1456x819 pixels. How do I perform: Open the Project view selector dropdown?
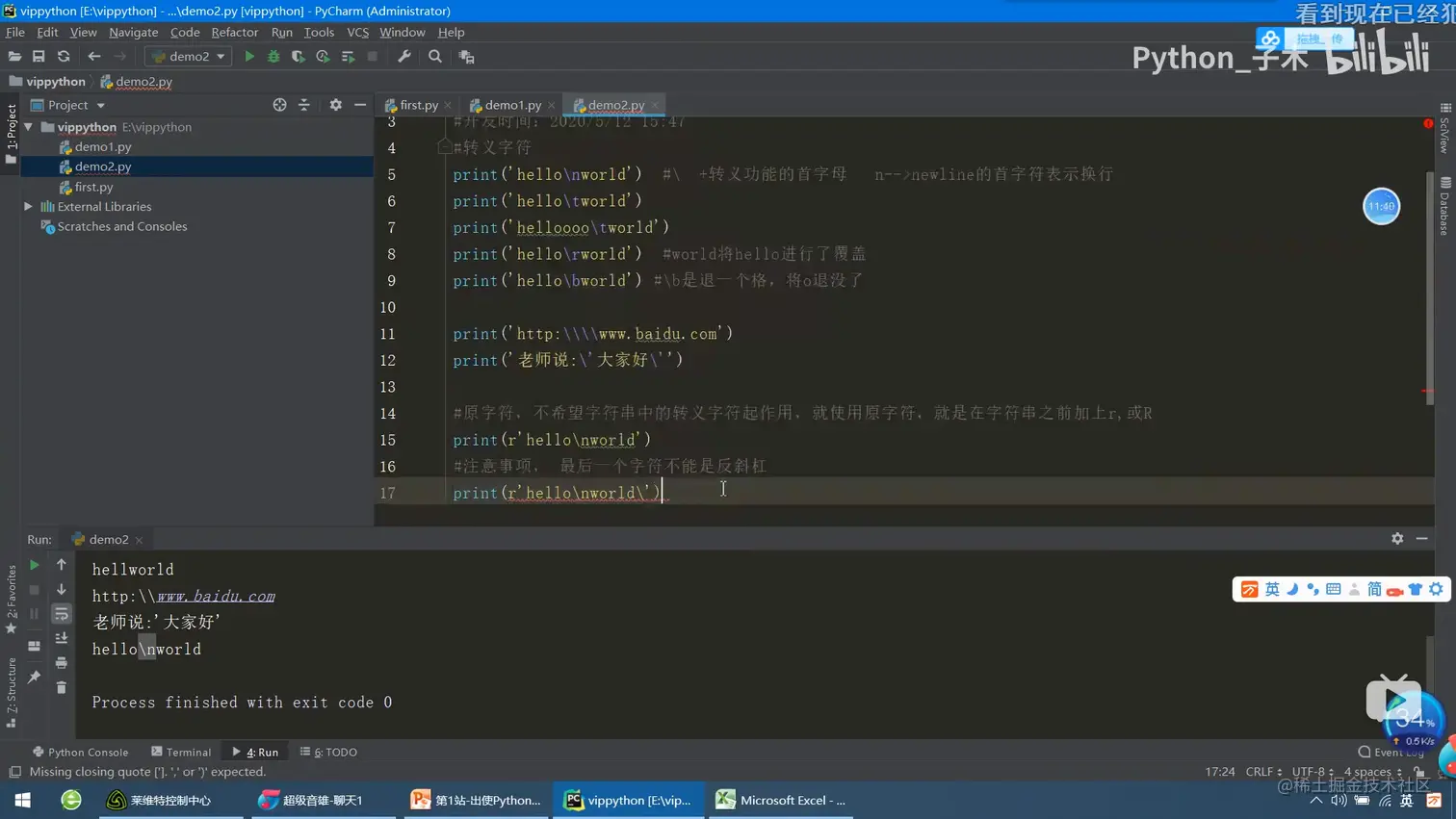point(67,105)
